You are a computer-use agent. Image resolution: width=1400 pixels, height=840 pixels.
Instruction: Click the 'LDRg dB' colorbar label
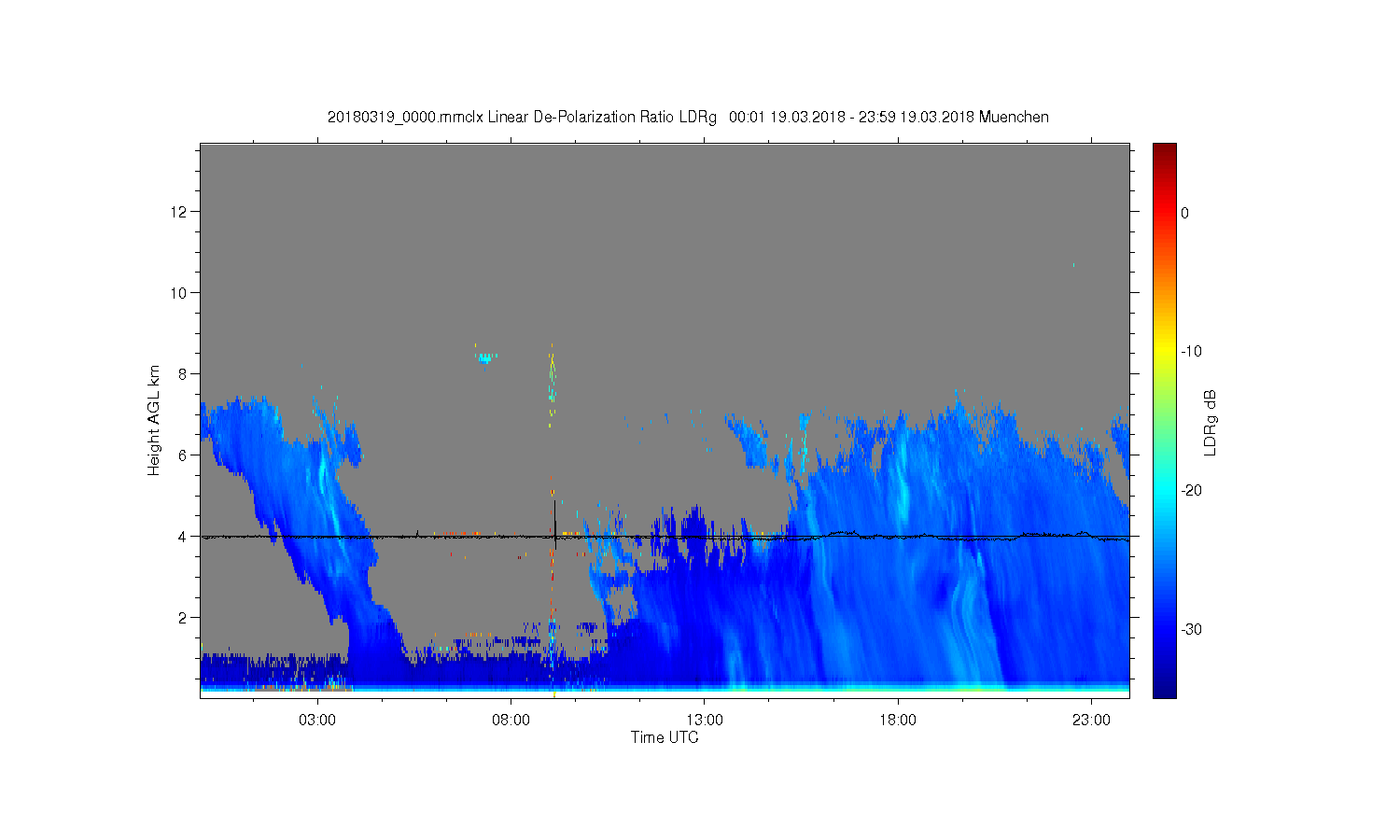point(1211,422)
